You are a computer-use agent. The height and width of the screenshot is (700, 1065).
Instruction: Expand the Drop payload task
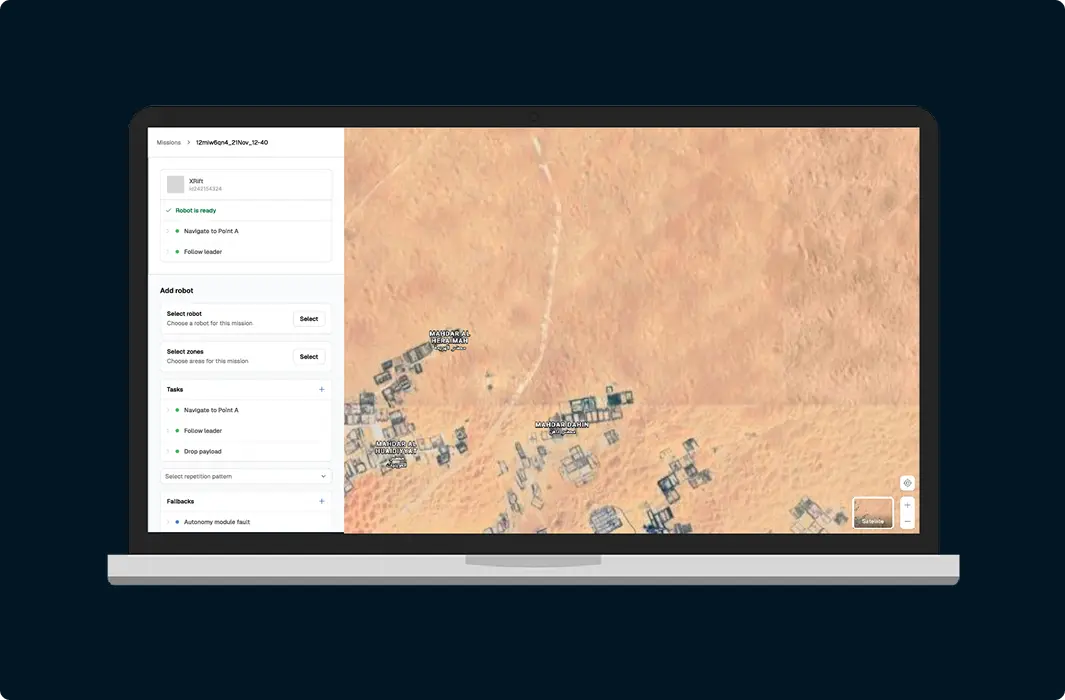click(168, 452)
